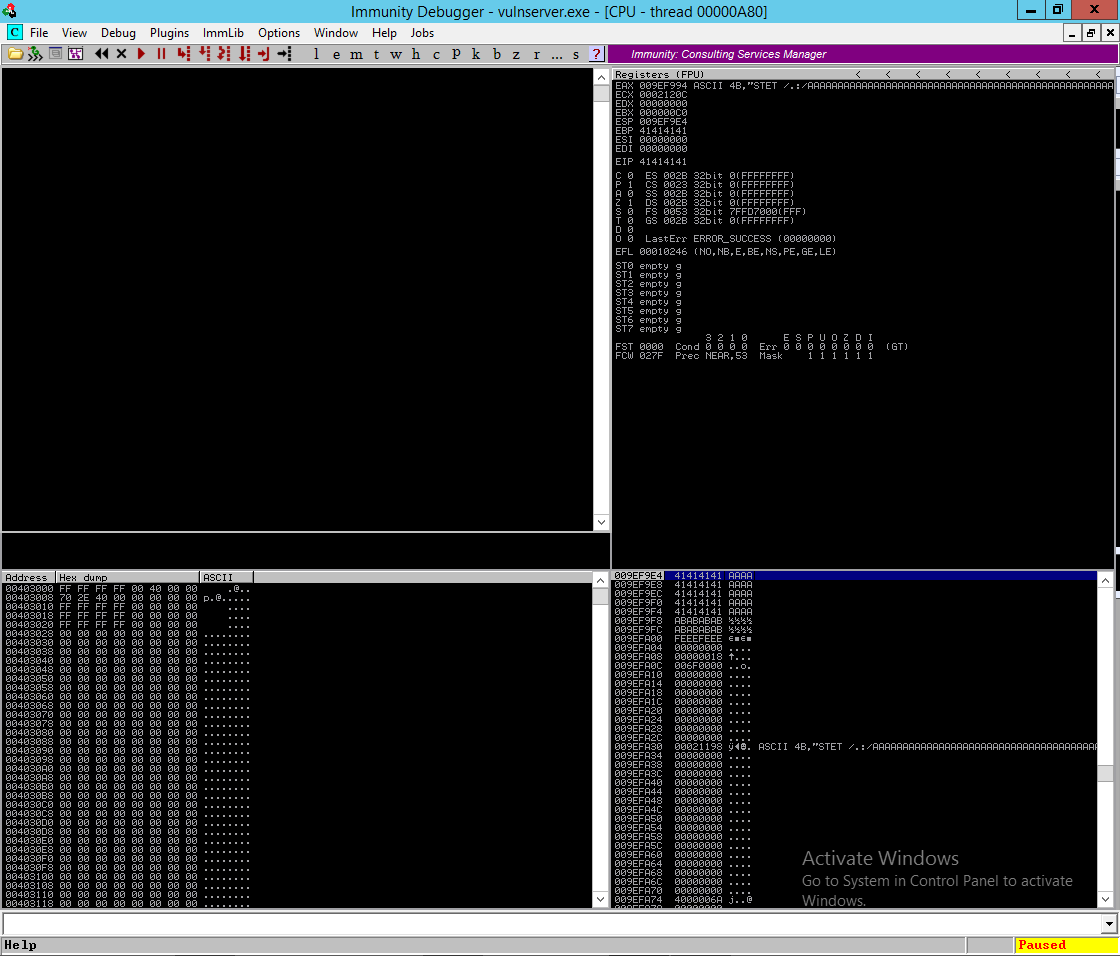Open the Window menu
This screenshot has height=956, width=1120.
[336, 33]
